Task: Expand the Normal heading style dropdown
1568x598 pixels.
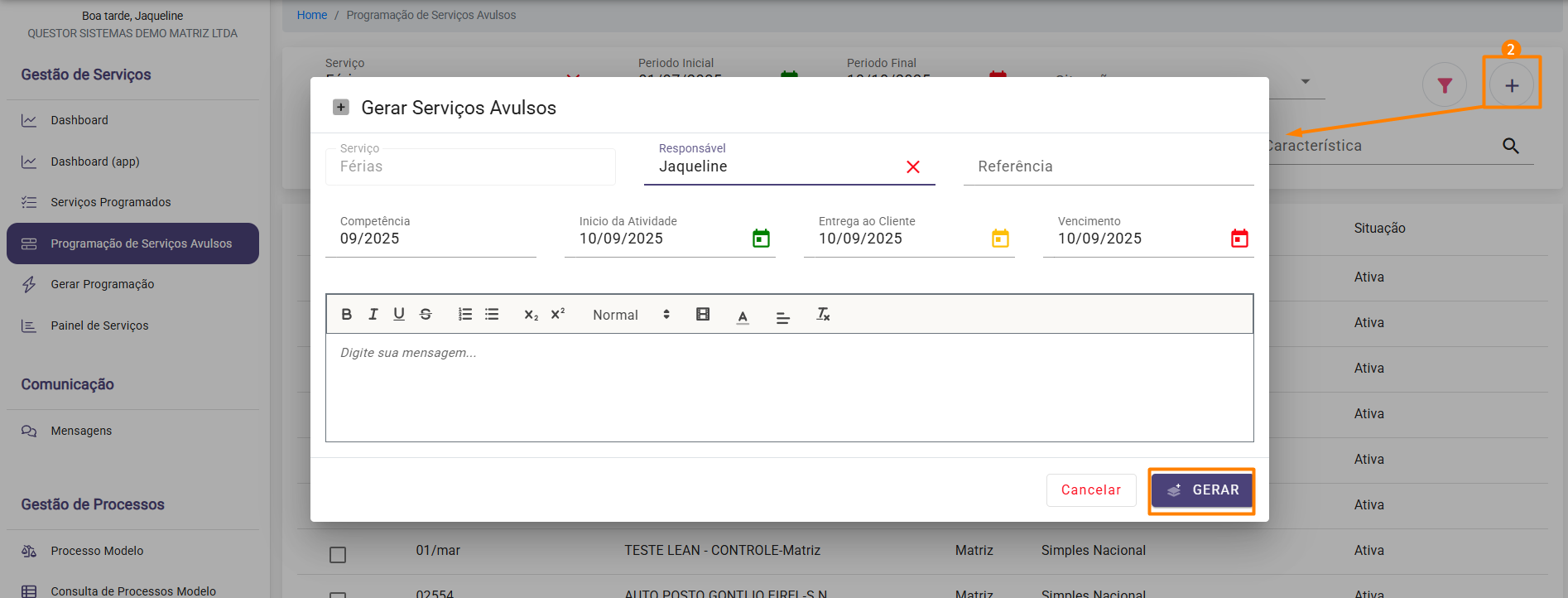Action: (631, 315)
